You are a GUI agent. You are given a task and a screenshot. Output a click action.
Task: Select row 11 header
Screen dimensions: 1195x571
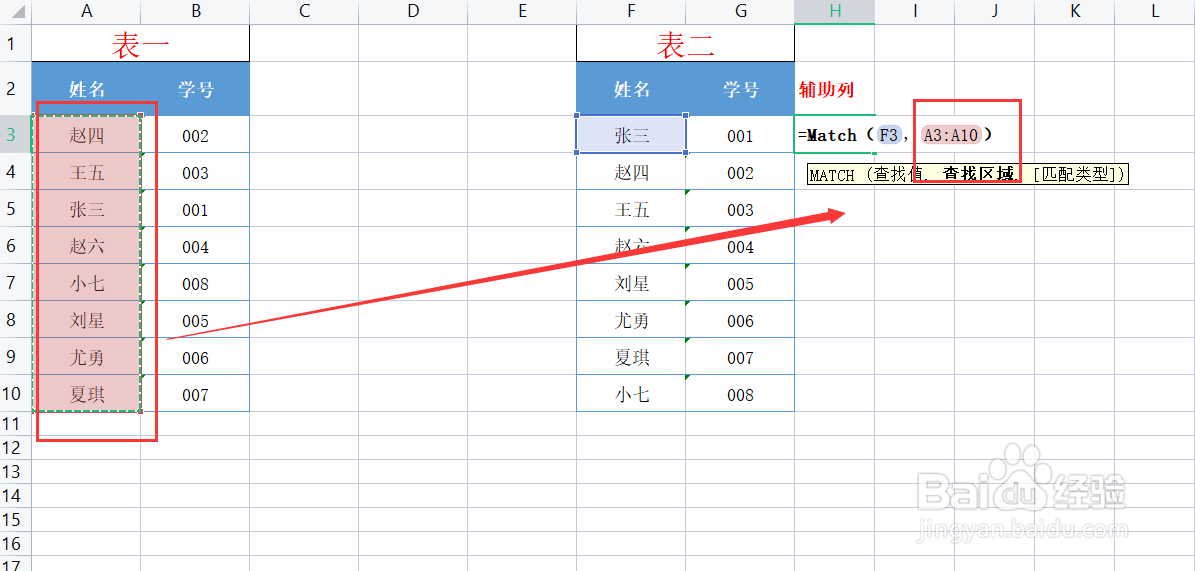(x=15, y=423)
